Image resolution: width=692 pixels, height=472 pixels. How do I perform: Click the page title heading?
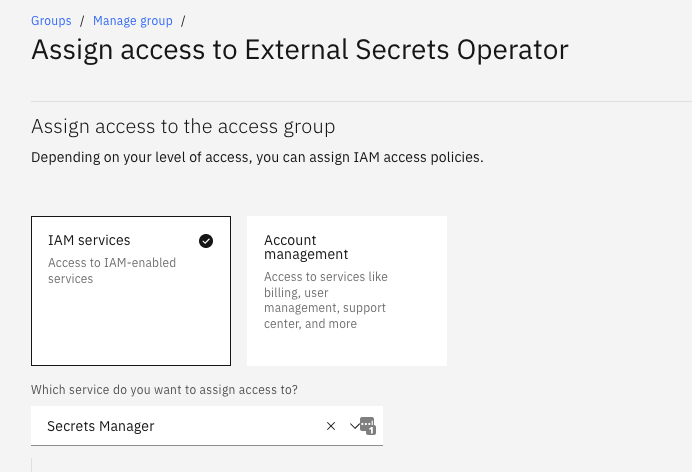pyautogui.click(x=300, y=50)
